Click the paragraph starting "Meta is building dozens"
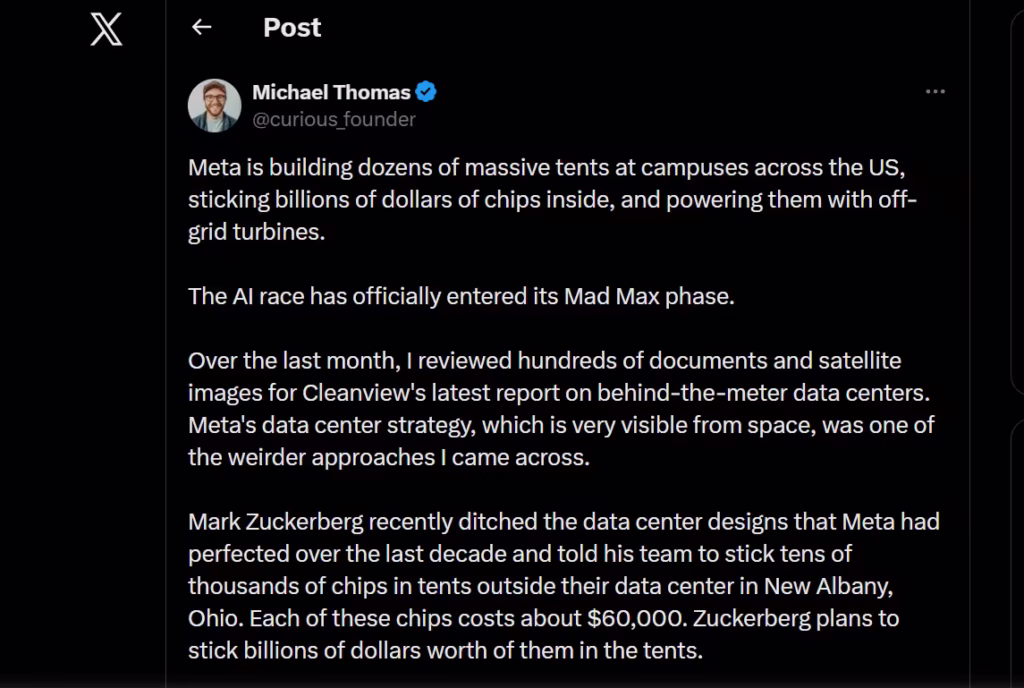 tap(552, 200)
